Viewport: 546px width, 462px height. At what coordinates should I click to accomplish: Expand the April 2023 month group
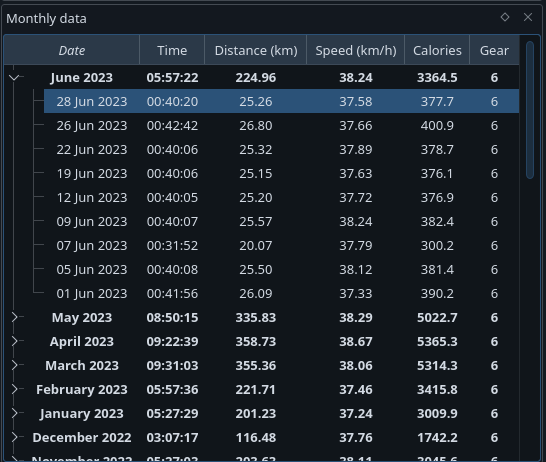pyautogui.click(x=14, y=342)
